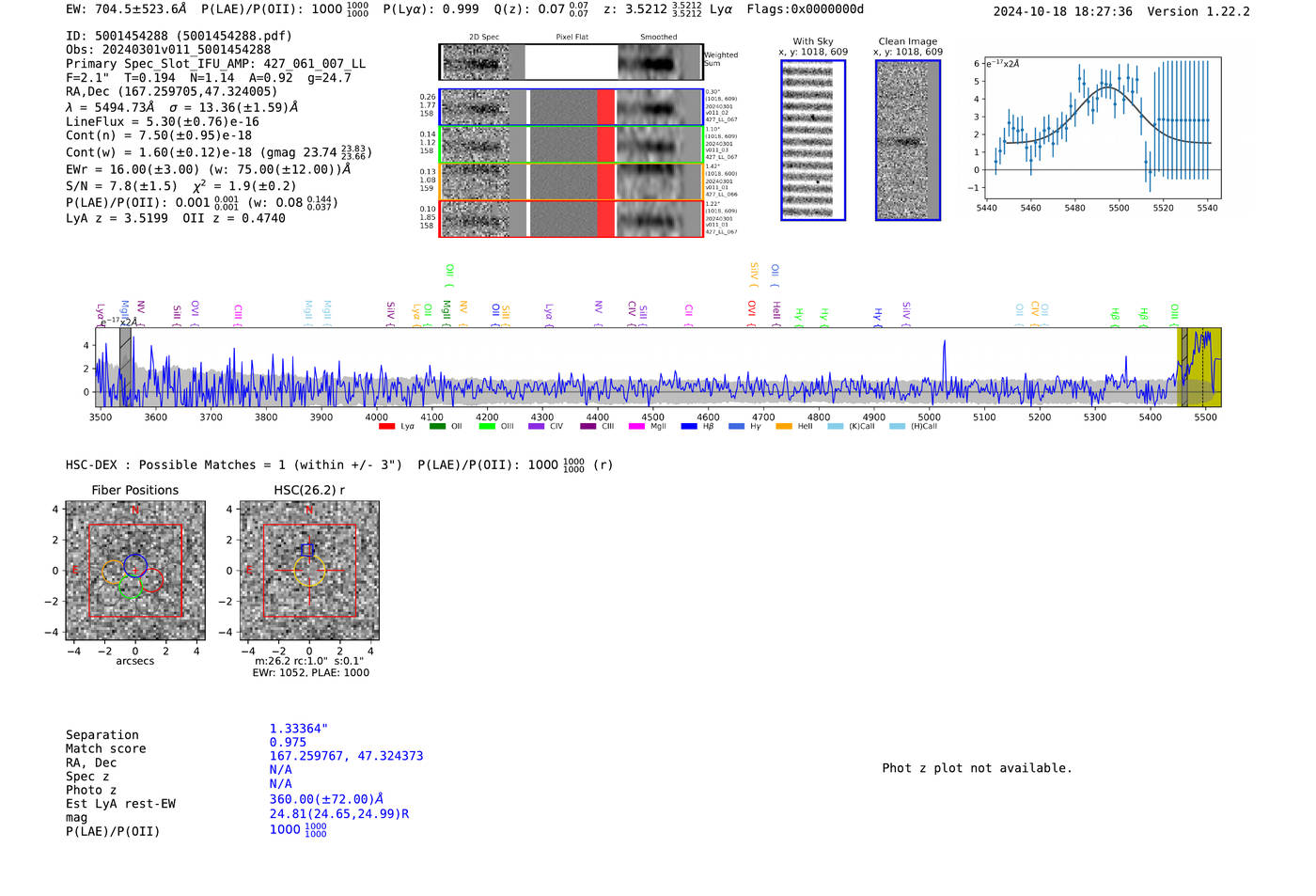Click the Separation value 1.33364"
Image resolution: width=1316 pixels, height=896 pixels.
[299, 729]
